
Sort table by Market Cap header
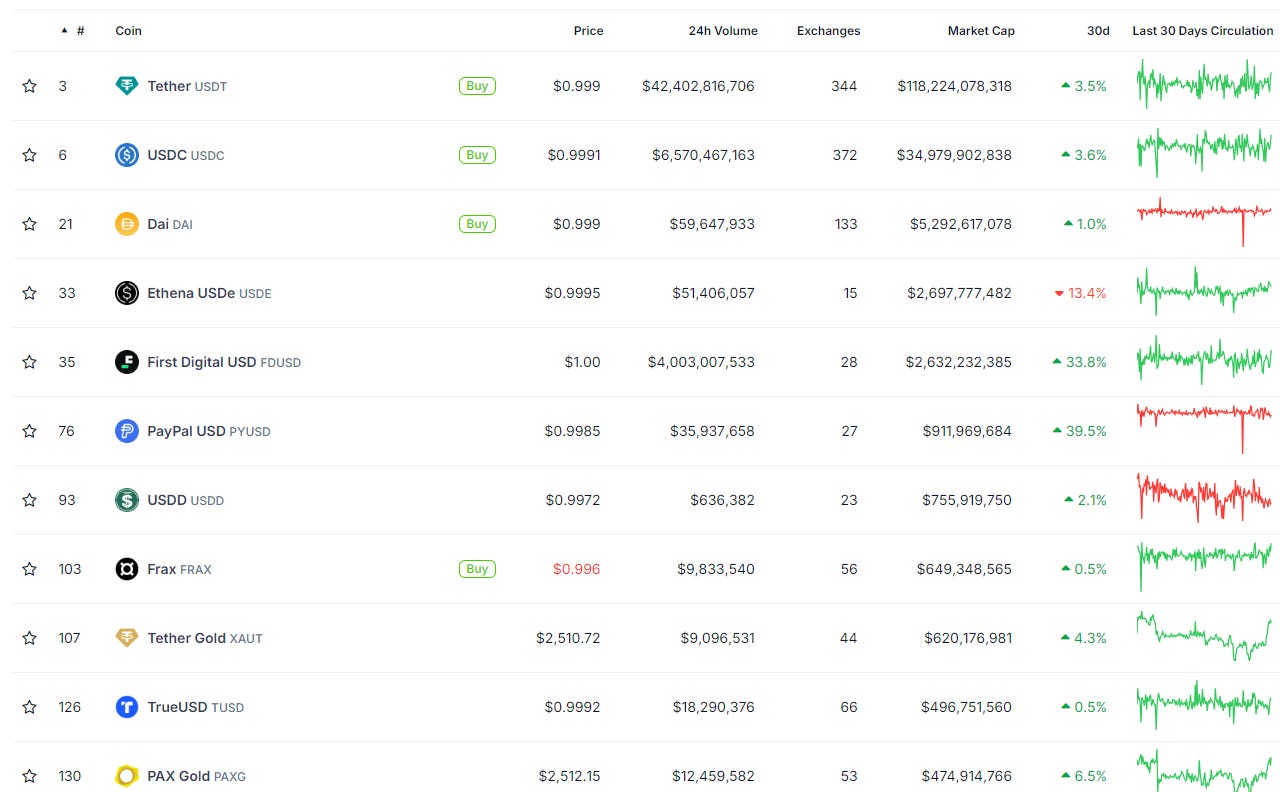[x=981, y=31]
